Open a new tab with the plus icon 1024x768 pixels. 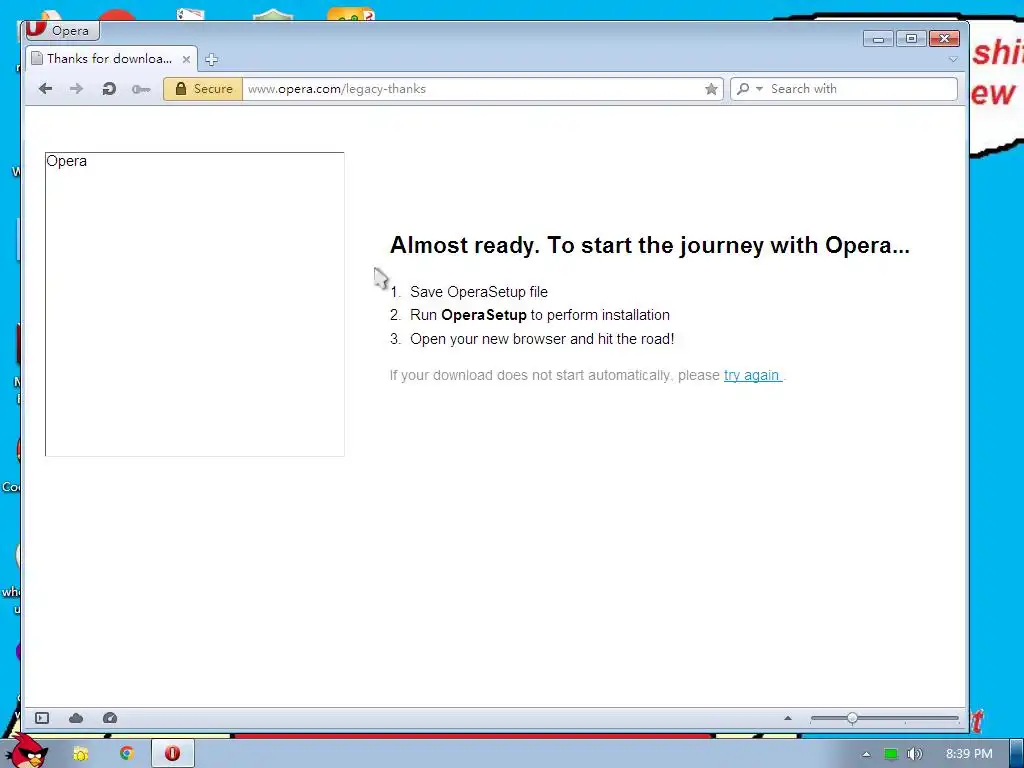(211, 60)
